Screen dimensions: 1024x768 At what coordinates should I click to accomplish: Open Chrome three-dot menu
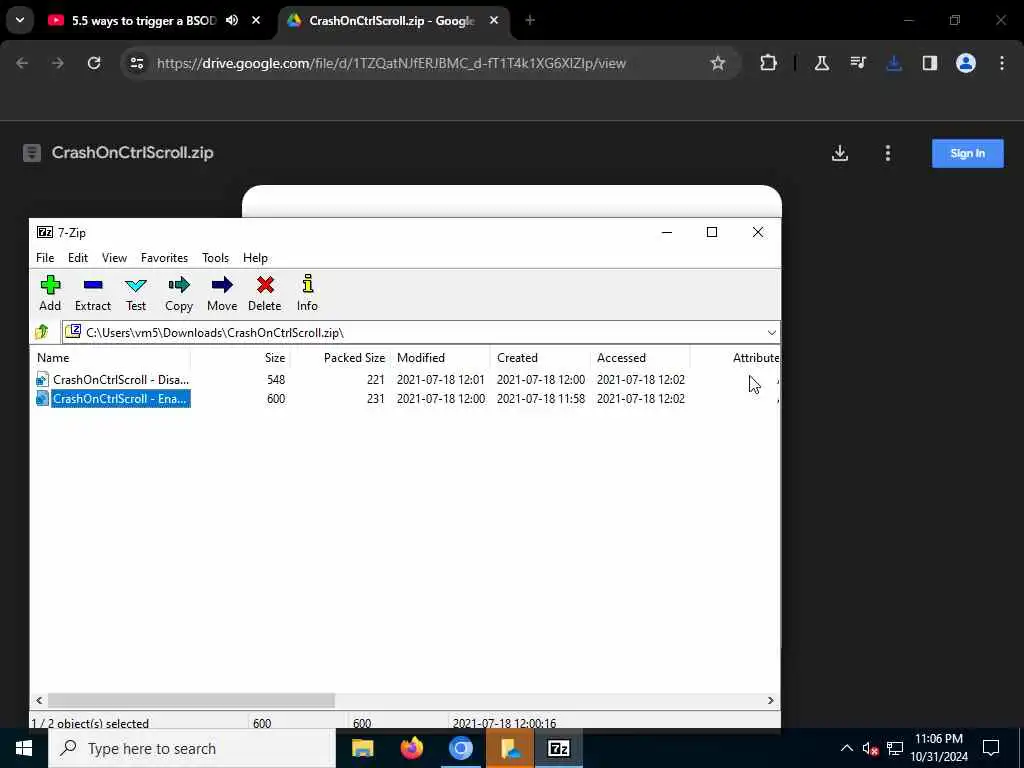1002,63
